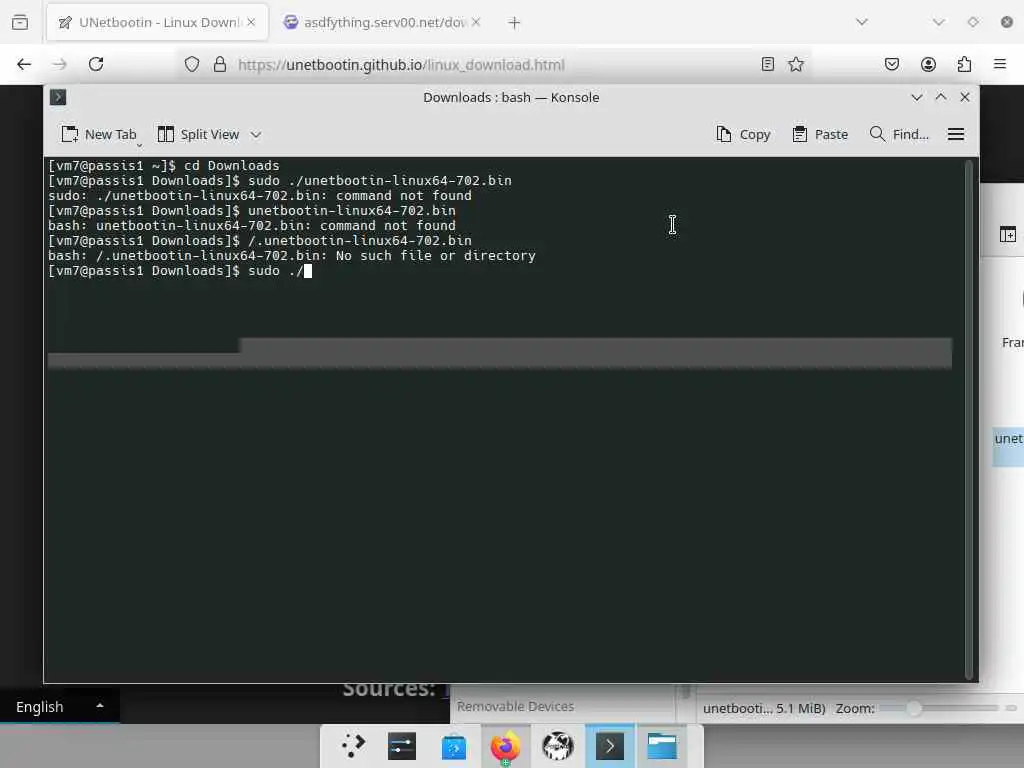
Task: Open a new Firefox tab with plus
Action: point(514,23)
